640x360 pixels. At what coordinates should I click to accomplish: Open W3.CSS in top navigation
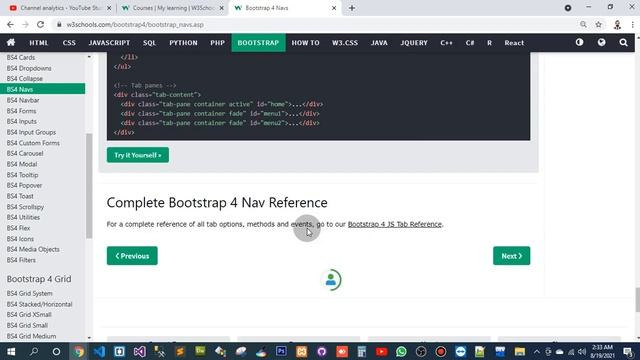click(x=345, y=42)
